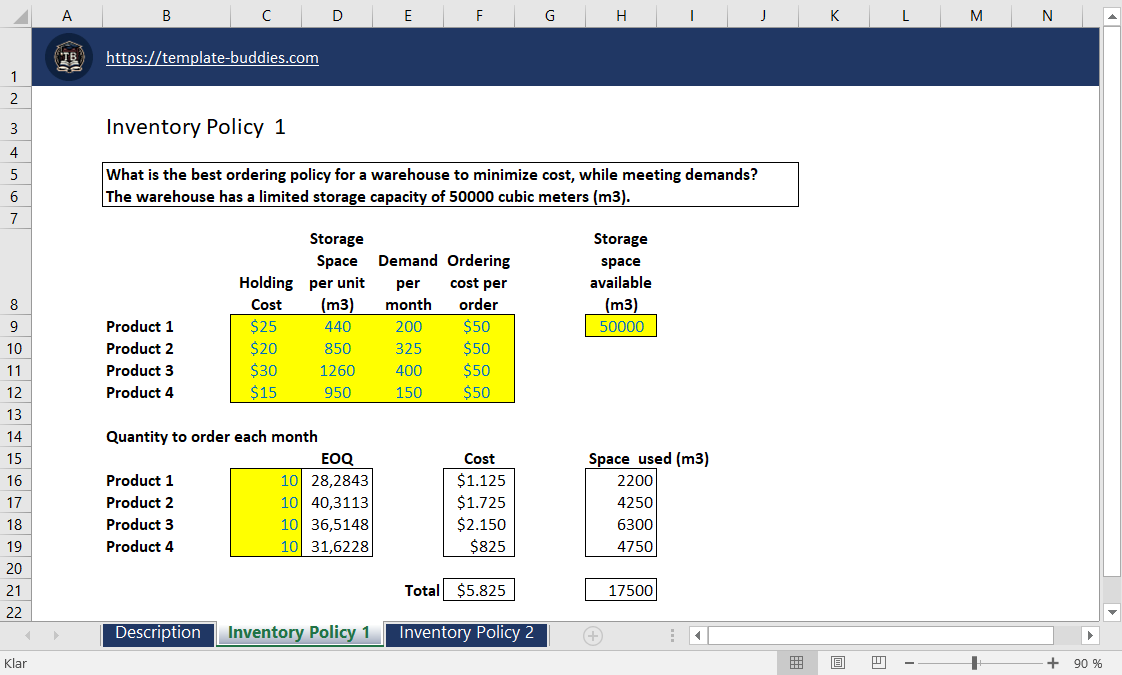Click the right sheet navigation arrow

click(55, 634)
